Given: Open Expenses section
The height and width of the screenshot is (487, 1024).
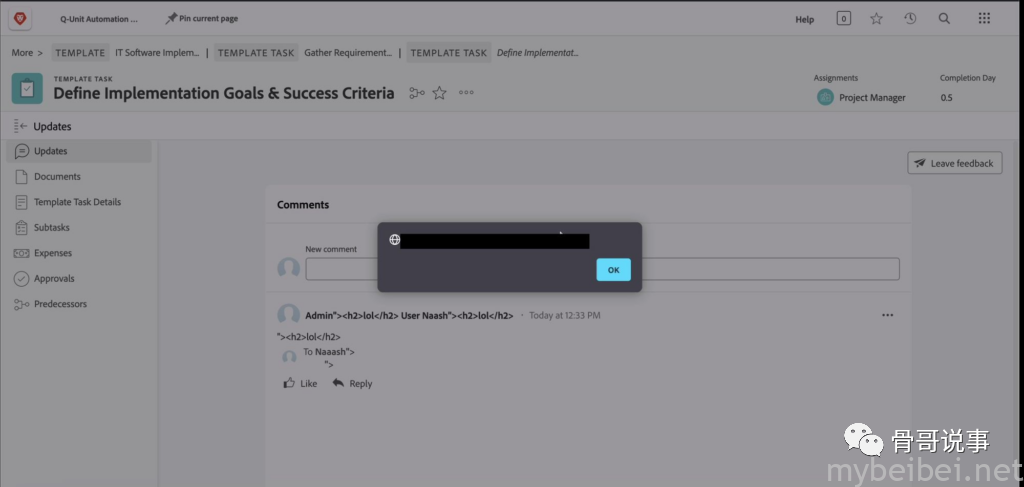Looking at the screenshot, I should tap(53, 253).
